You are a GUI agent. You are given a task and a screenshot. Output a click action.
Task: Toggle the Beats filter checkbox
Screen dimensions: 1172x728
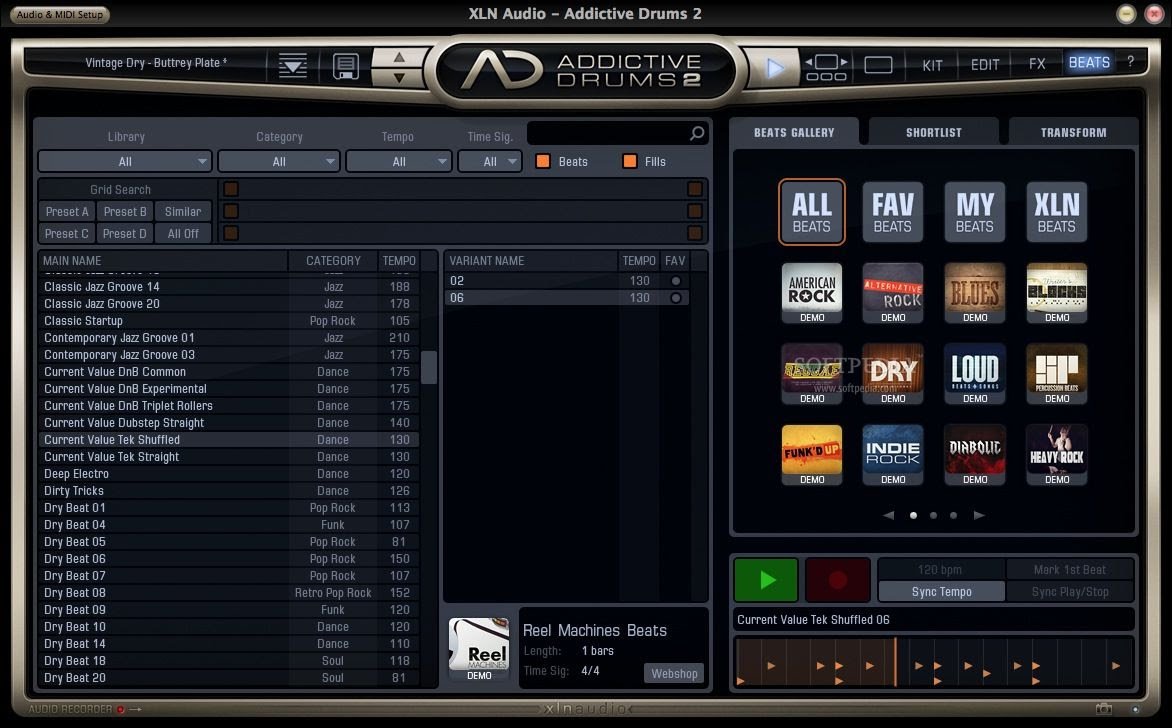click(x=541, y=161)
